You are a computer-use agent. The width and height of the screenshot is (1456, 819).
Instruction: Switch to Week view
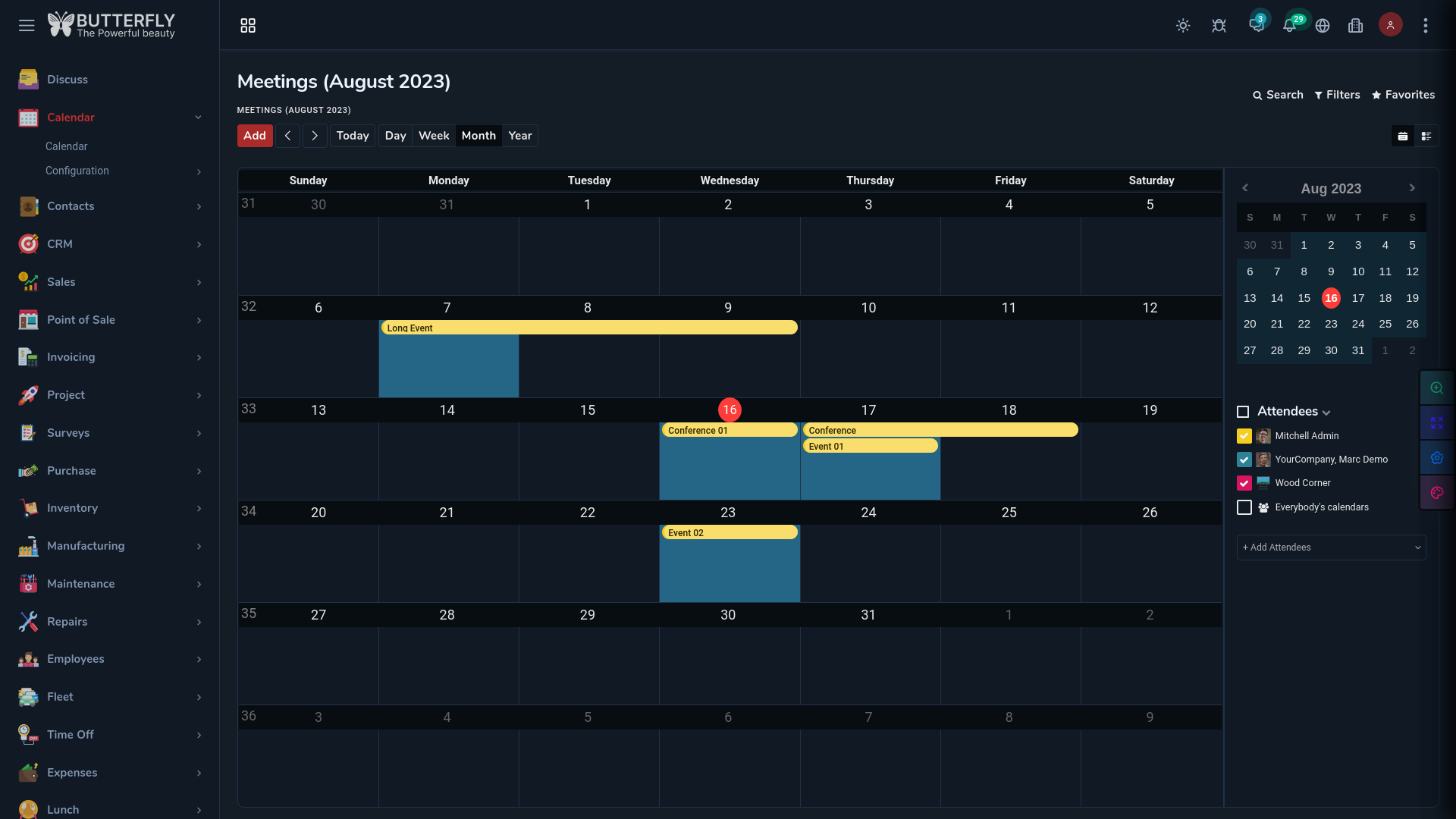(434, 136)
